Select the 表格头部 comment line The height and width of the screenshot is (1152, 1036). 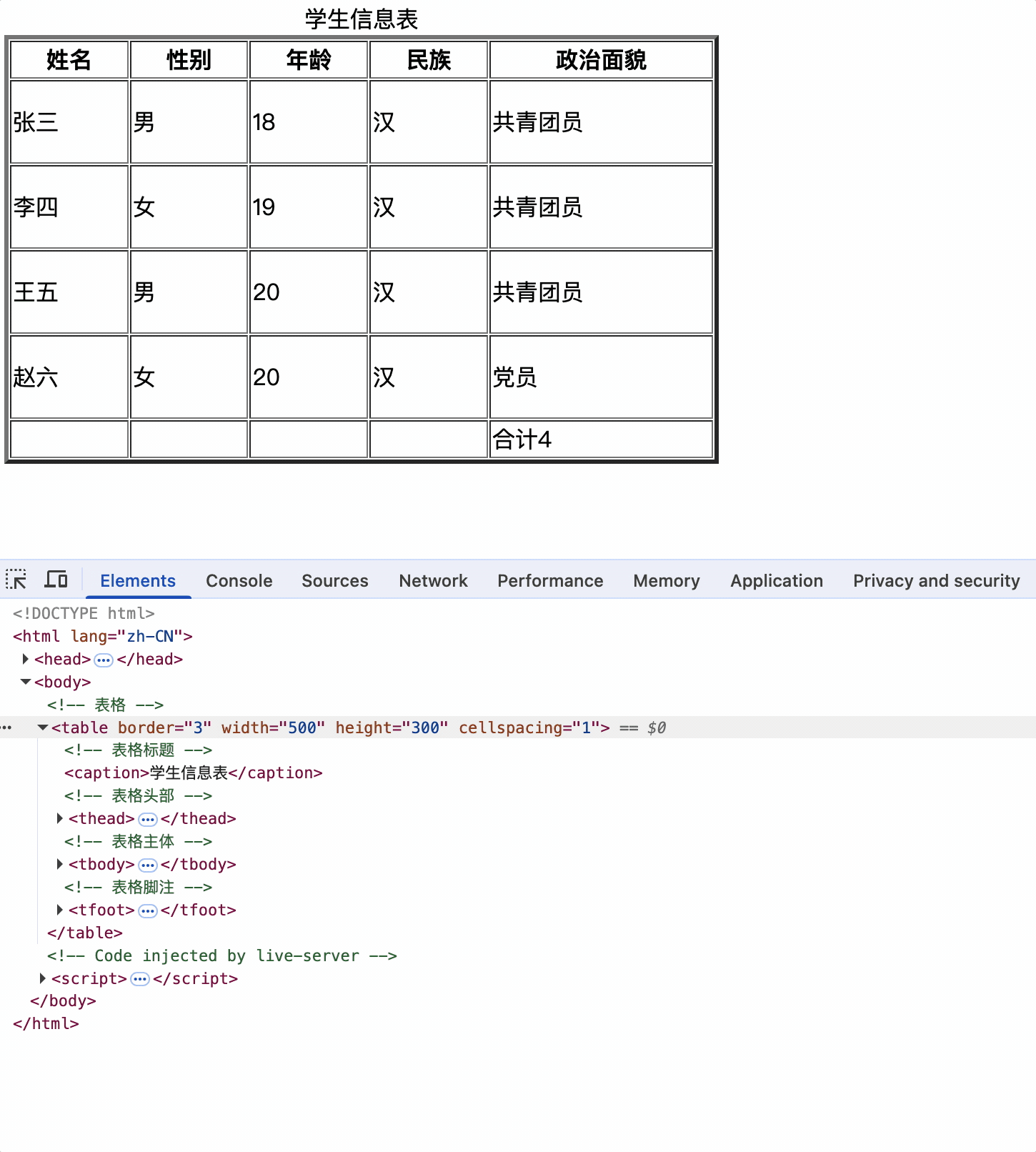138,796
